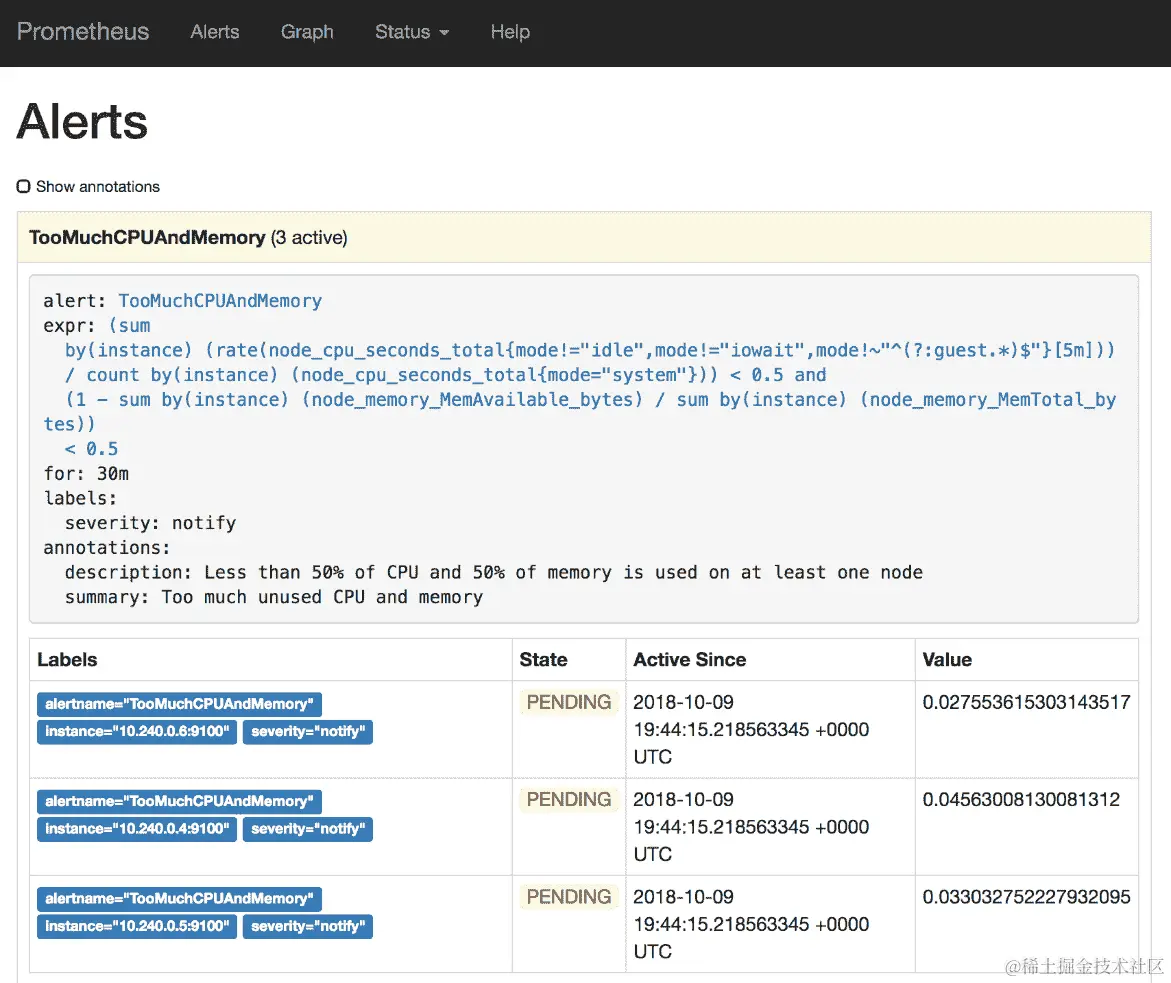
Task: Click the PENDING state badge in the first row
Action: tap(569, 703)
